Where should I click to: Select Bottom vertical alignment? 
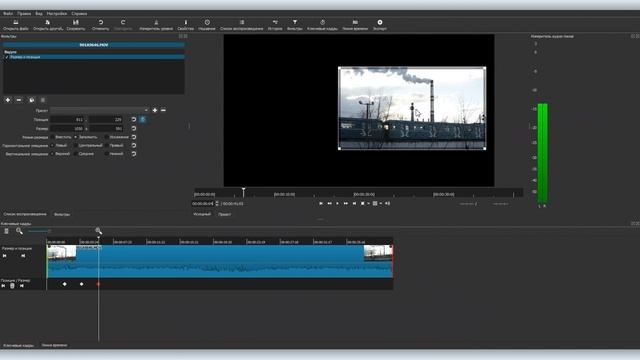coord(107,154)
